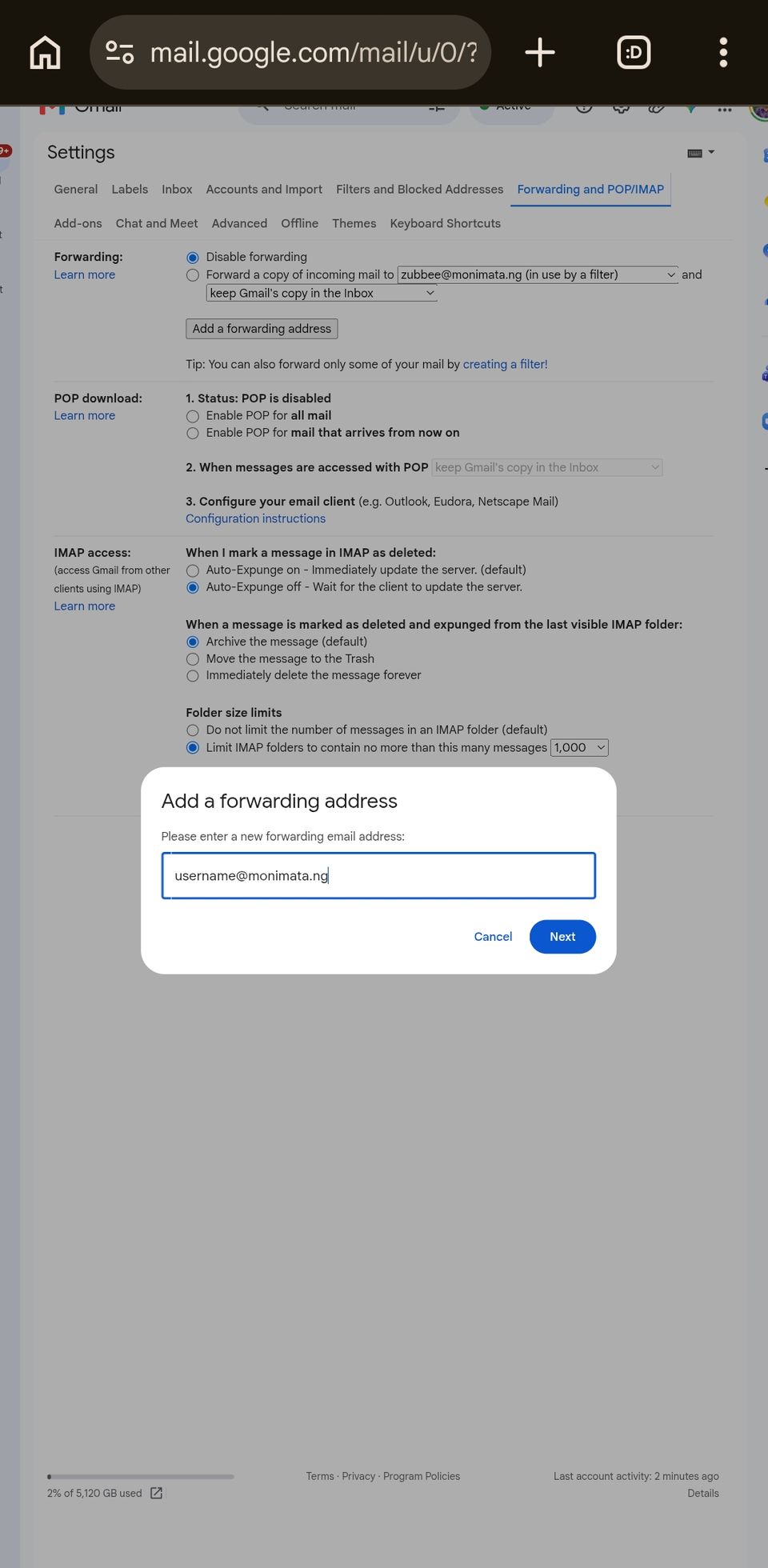The image size is (768, 1568).
Task: Switch to Inbox settings tab
Action: click(x=177, y=190)
